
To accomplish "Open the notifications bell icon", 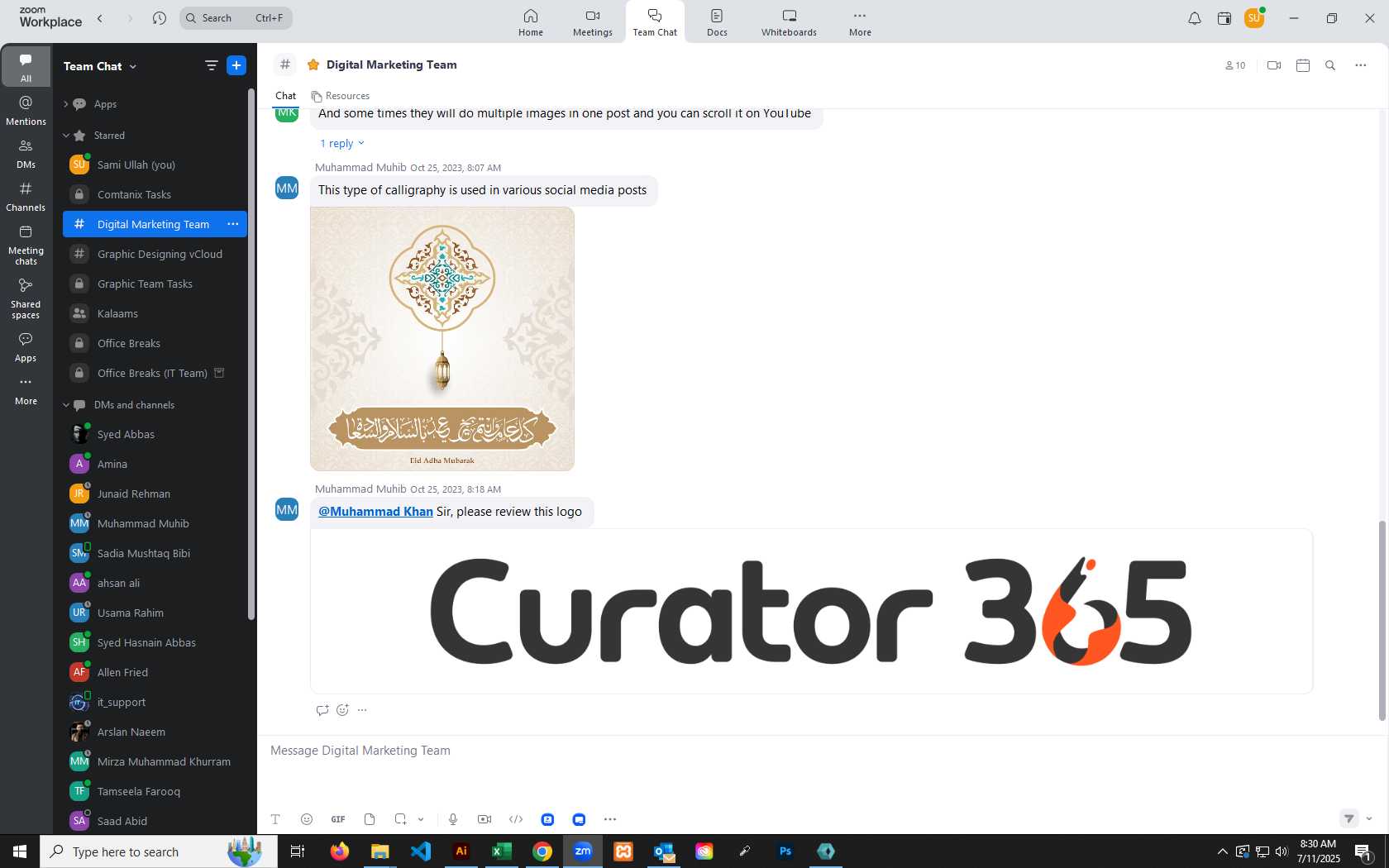I will coord(1194,18).
